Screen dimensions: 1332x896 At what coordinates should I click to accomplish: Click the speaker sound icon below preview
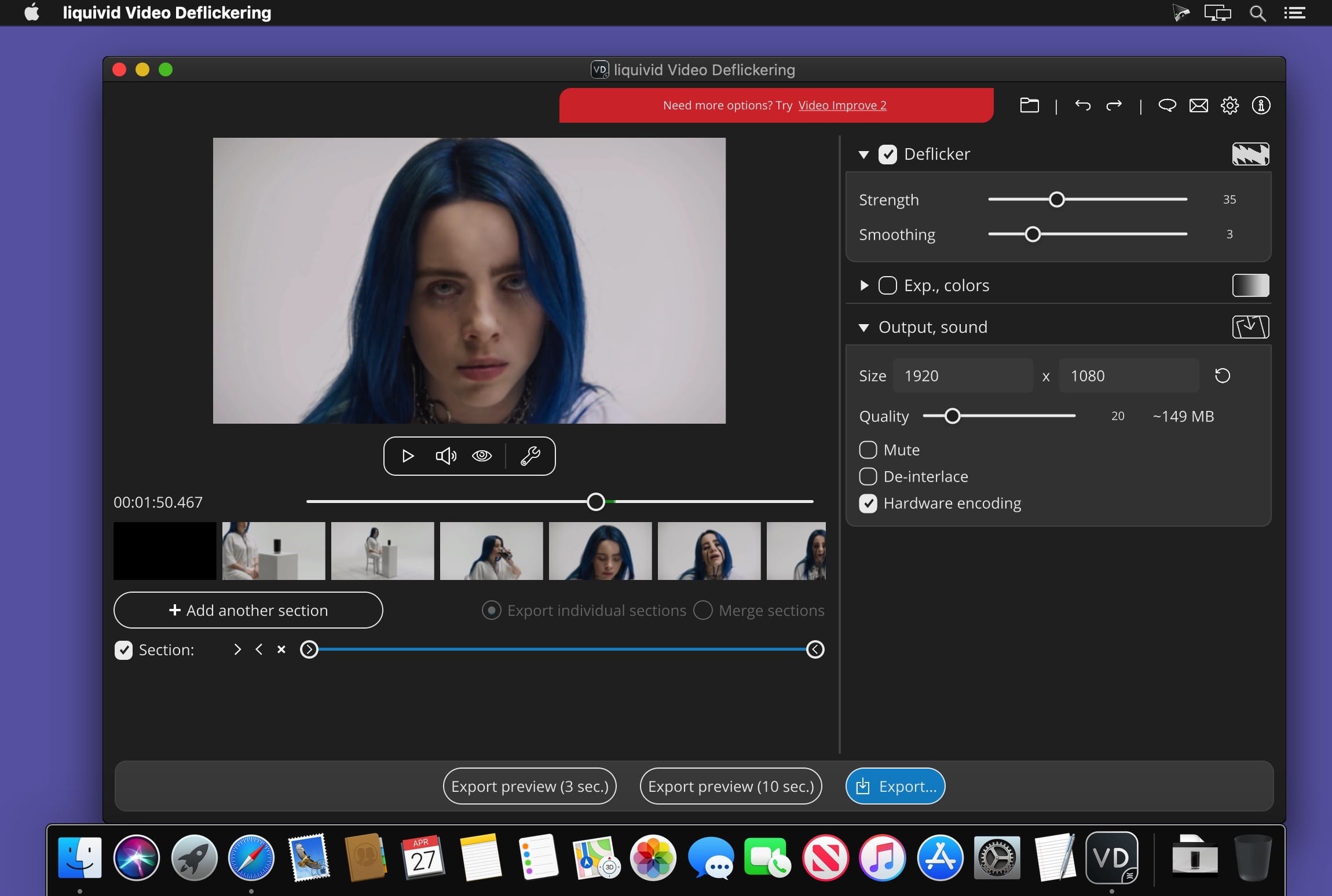(x=445, y=456)
